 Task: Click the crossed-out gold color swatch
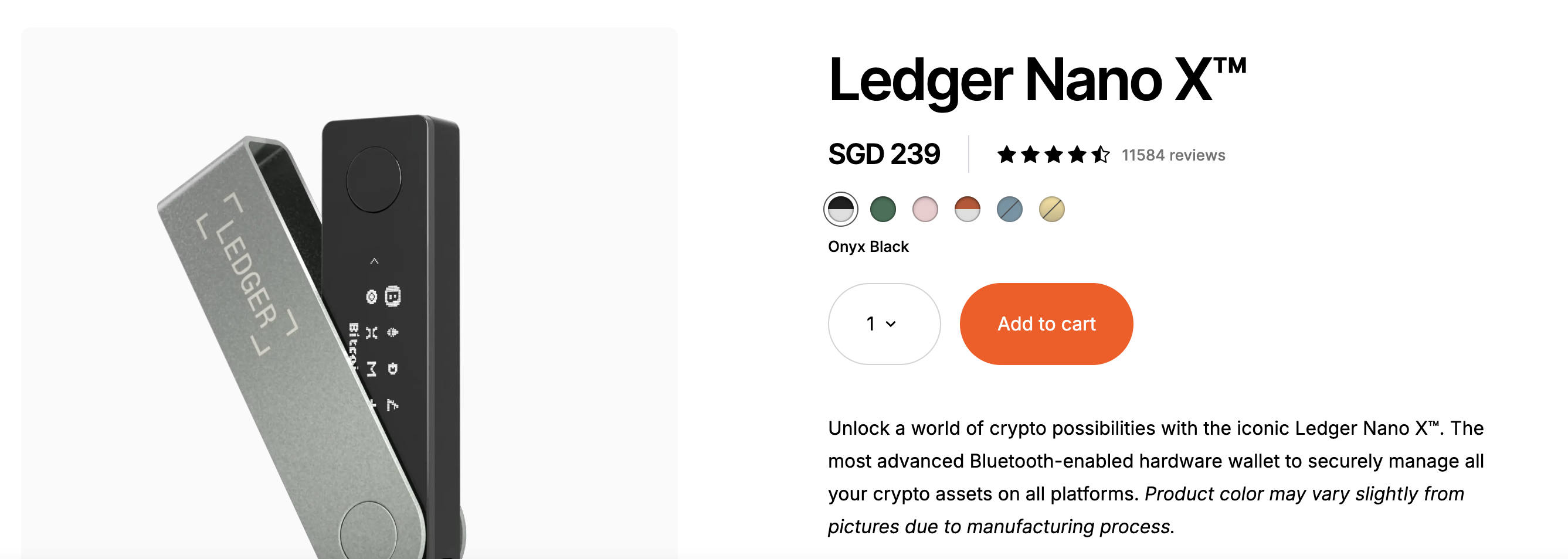[1051, 209]
